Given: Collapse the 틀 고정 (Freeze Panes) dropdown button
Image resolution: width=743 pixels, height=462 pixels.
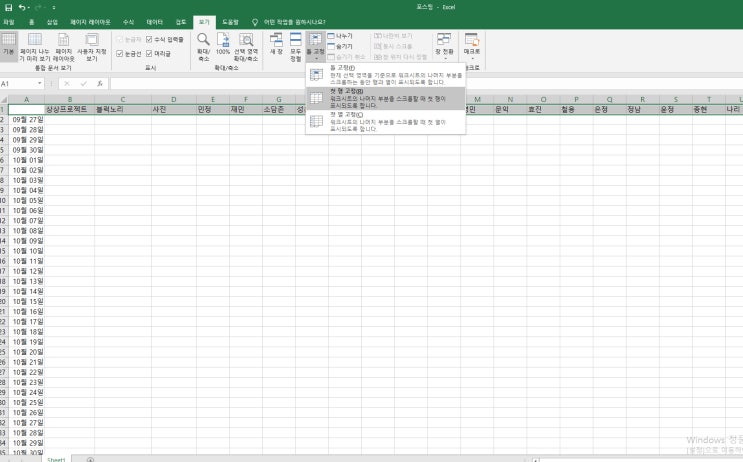Looking at the screenshot, I should (316, 46).
